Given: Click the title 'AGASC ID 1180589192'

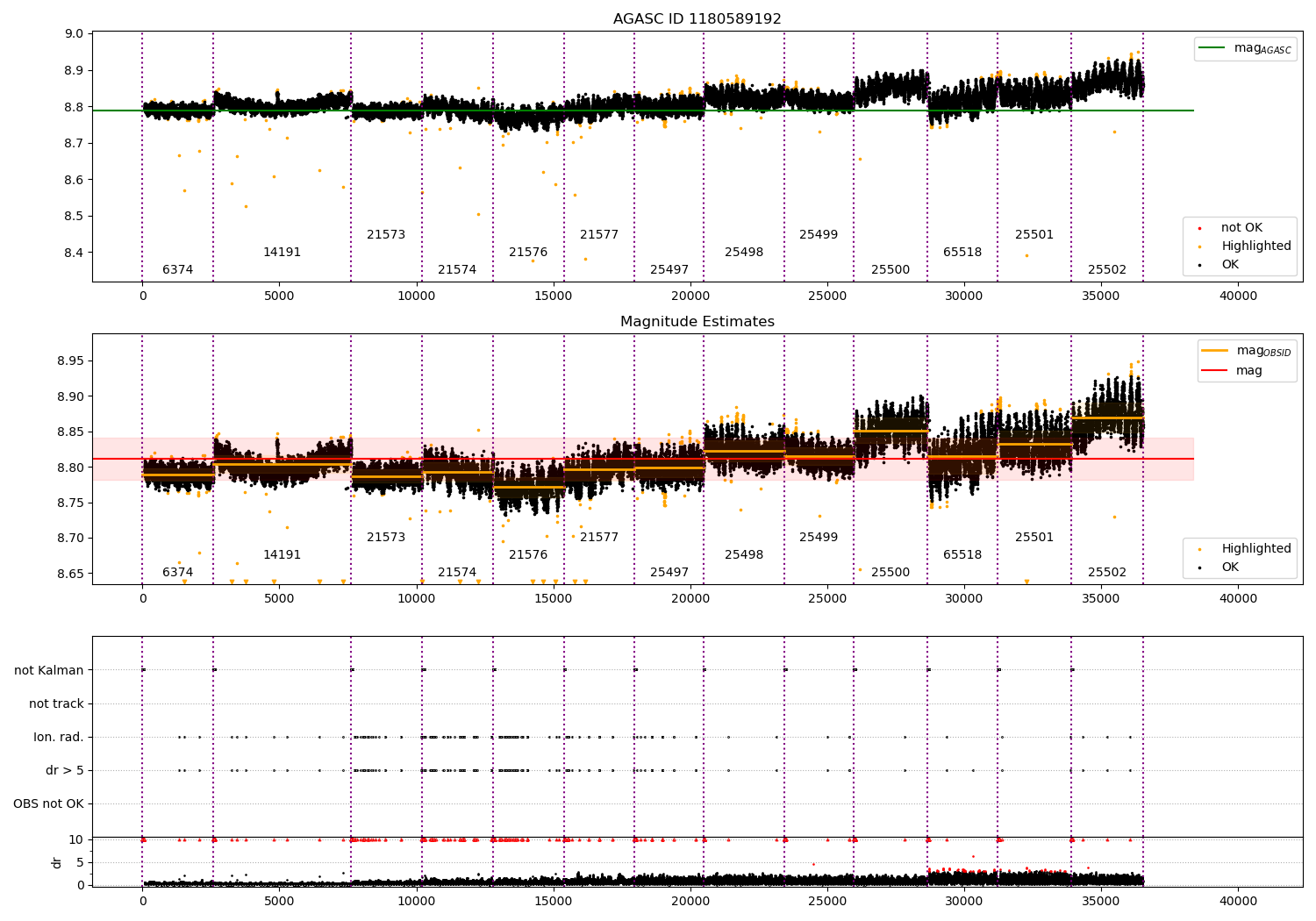Looking at the screenshot, I should (697, 19).
